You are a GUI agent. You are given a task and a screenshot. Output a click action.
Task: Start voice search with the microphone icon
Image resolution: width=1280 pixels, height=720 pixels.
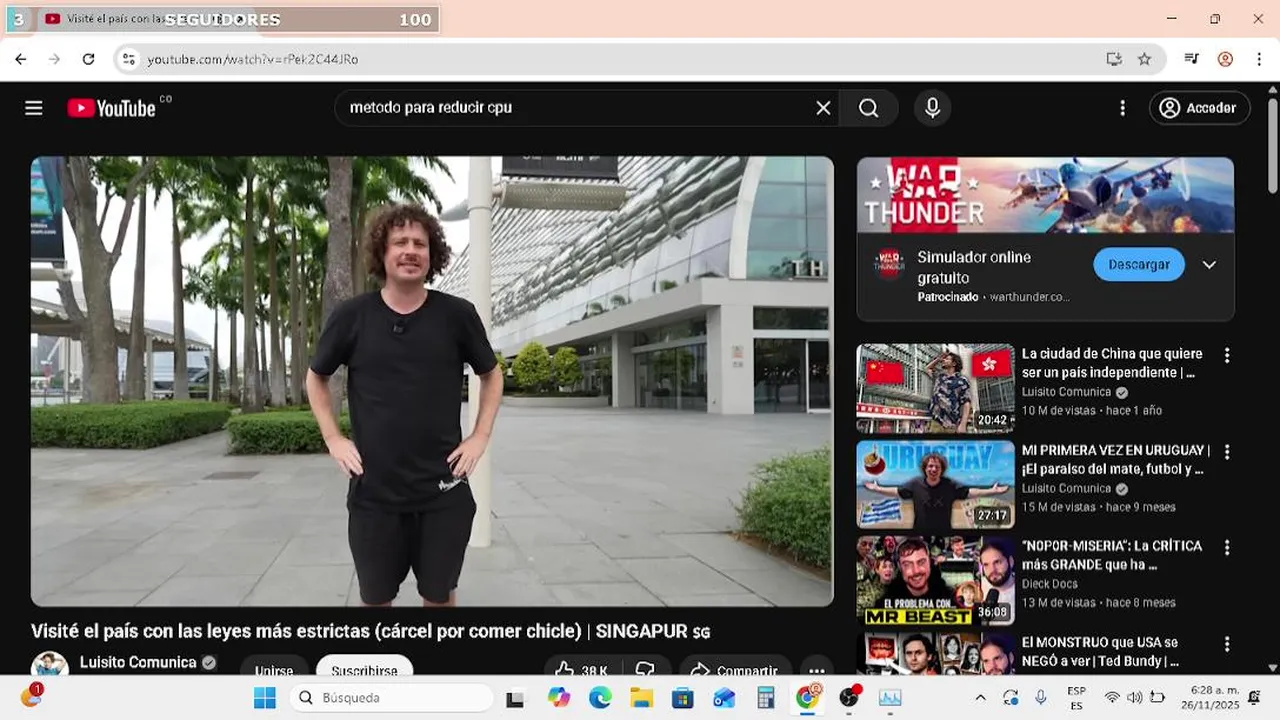932,108
